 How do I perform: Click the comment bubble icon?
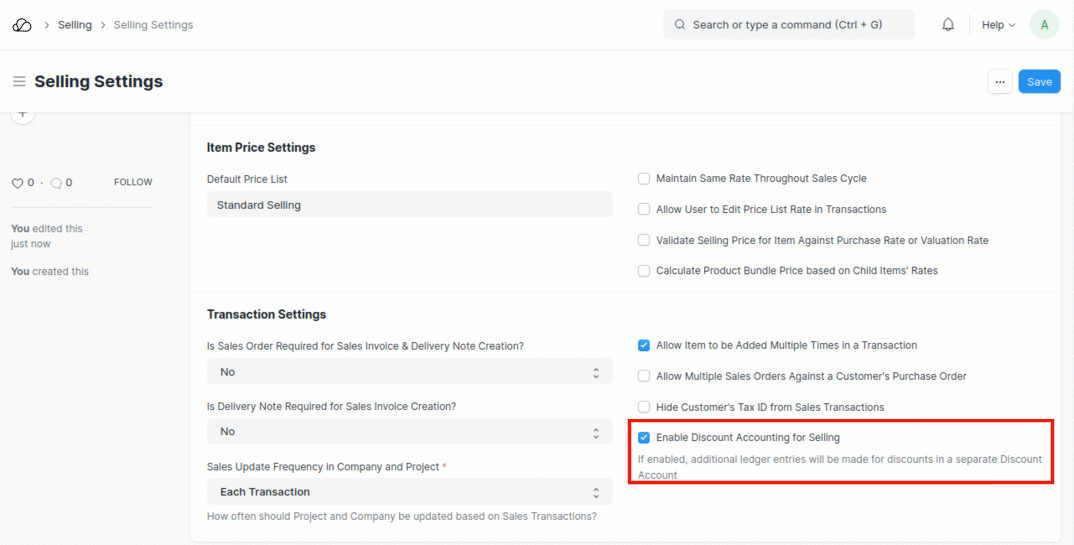click(x=56, y=183)
